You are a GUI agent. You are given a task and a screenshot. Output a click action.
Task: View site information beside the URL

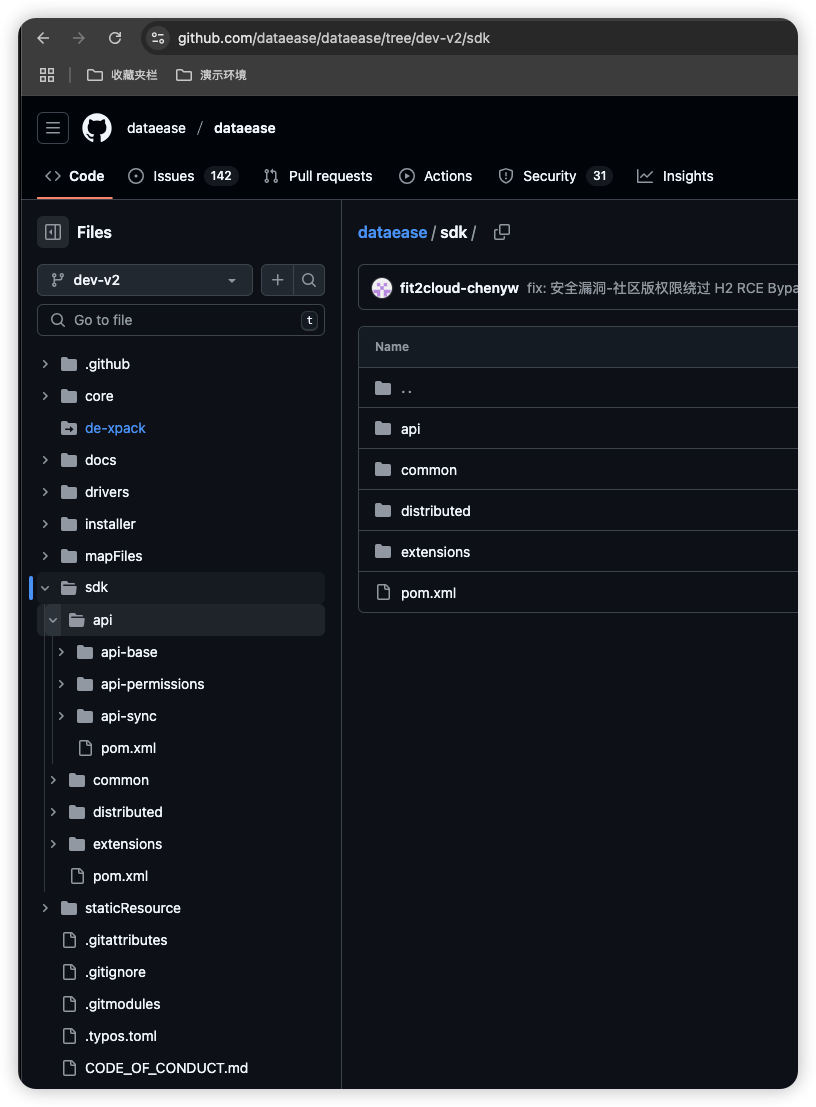pos(158,38)
